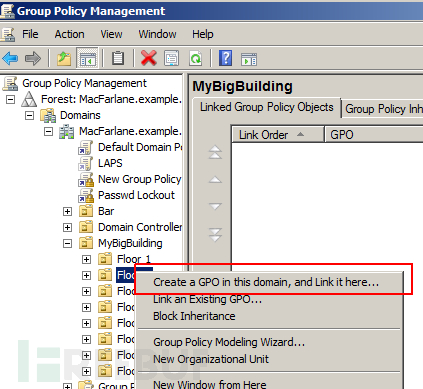
Task: Switch to Group Policy Inheritance tab
Action: pyautogui.click(x=383, y=109)
